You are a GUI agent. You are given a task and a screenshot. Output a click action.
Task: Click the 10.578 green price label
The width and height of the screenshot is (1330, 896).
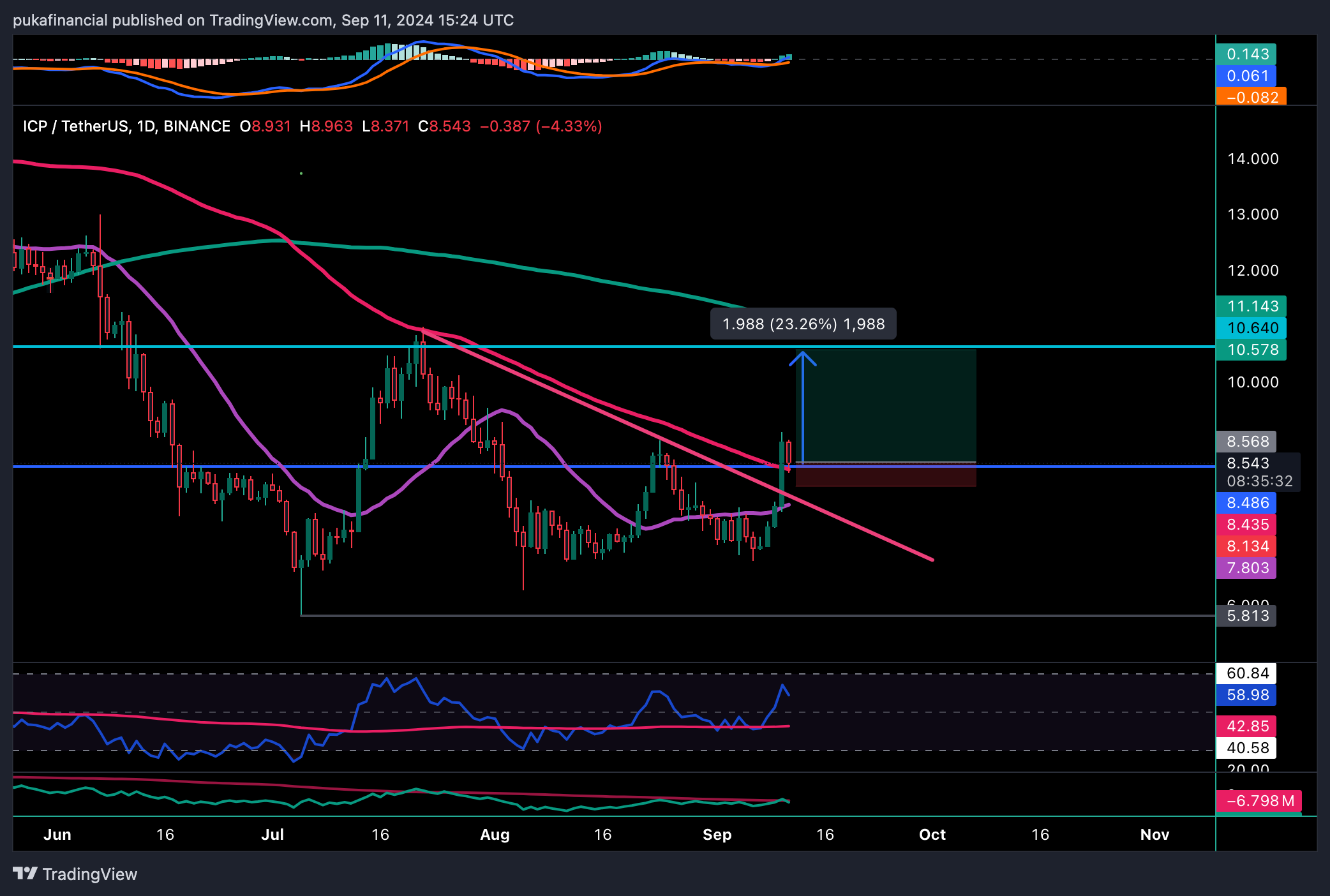tap(1251, 350)
